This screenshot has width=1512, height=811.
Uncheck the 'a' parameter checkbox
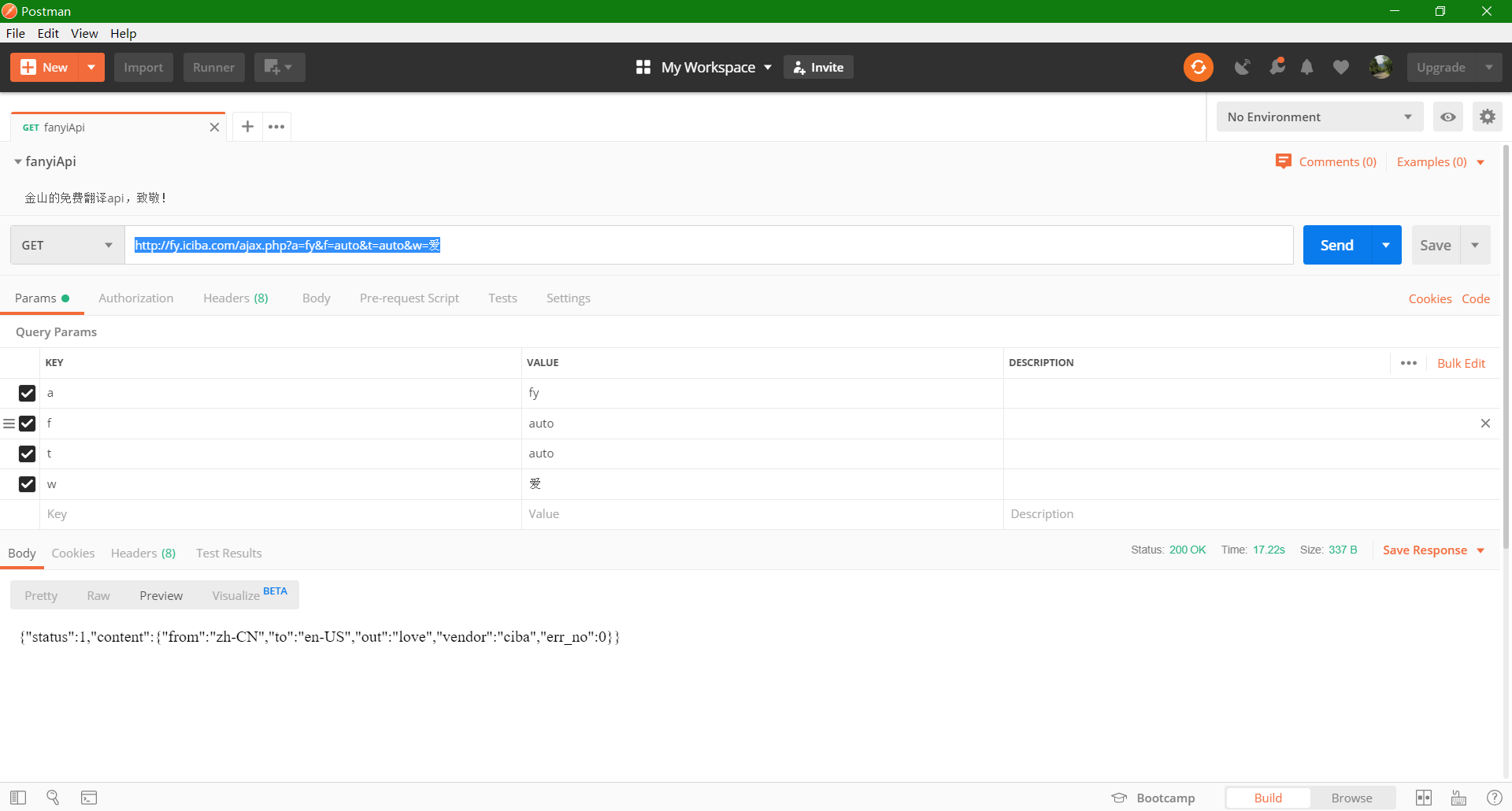click(27, 393)
